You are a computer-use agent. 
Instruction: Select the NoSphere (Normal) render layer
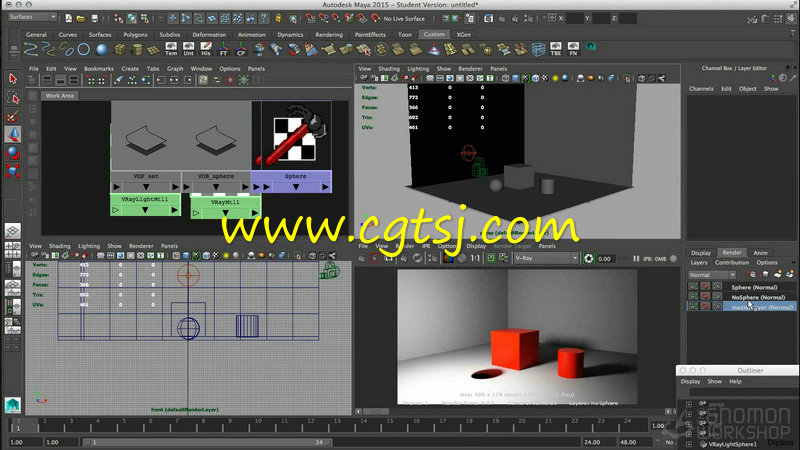coord(758,297)
